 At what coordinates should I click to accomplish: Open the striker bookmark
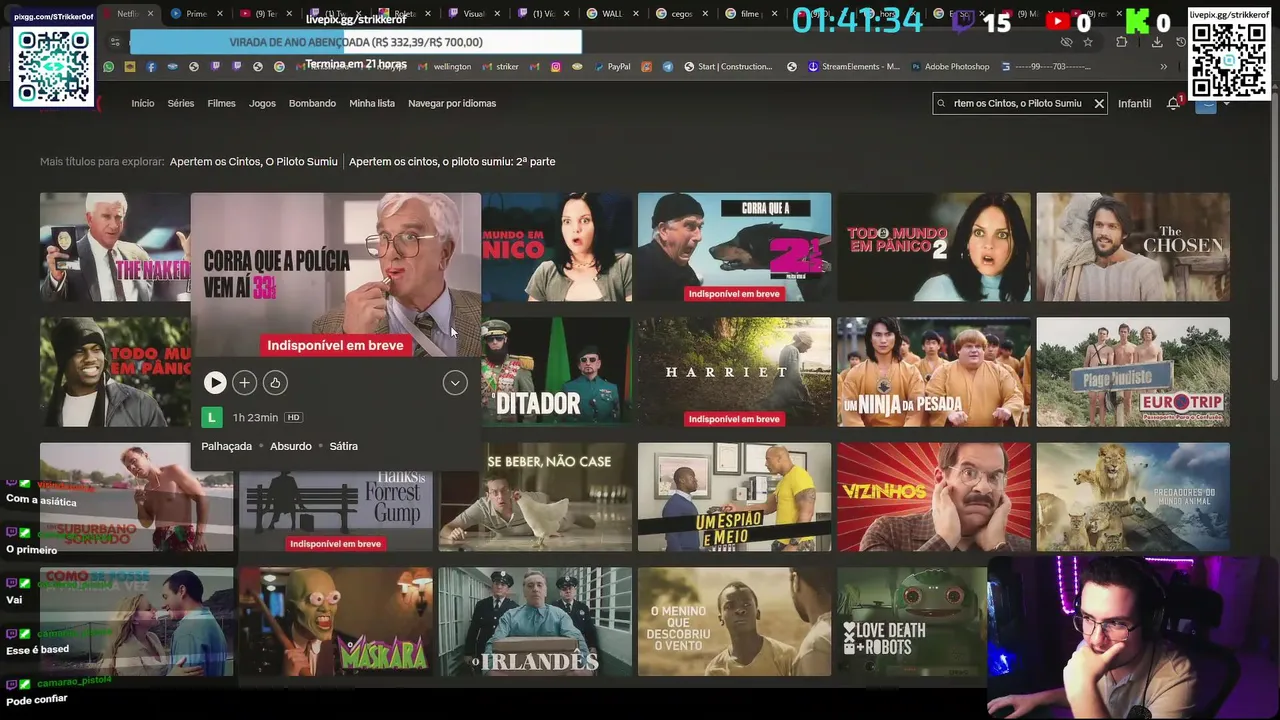pyautogui.click(x=501, y=67)
